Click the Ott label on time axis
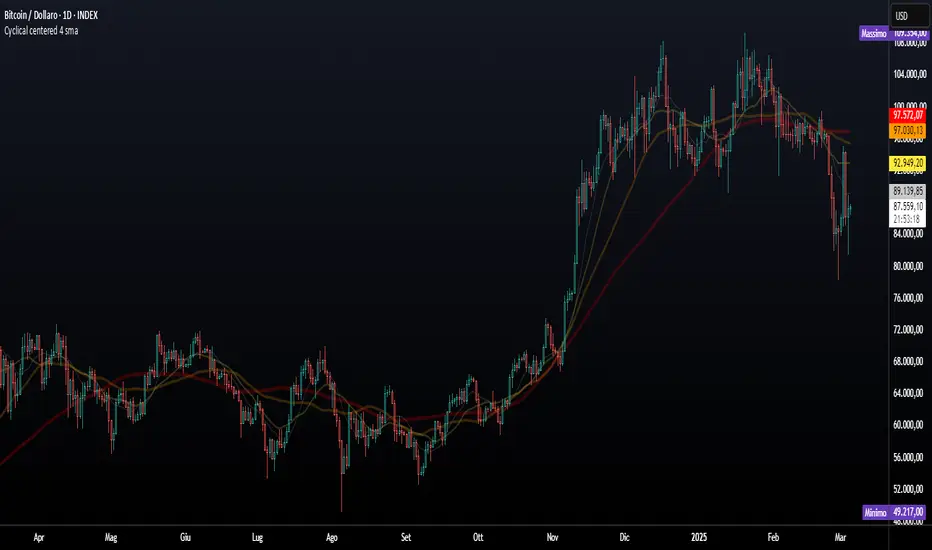Viewport: 932px width, 550px height. pos(478,538)
